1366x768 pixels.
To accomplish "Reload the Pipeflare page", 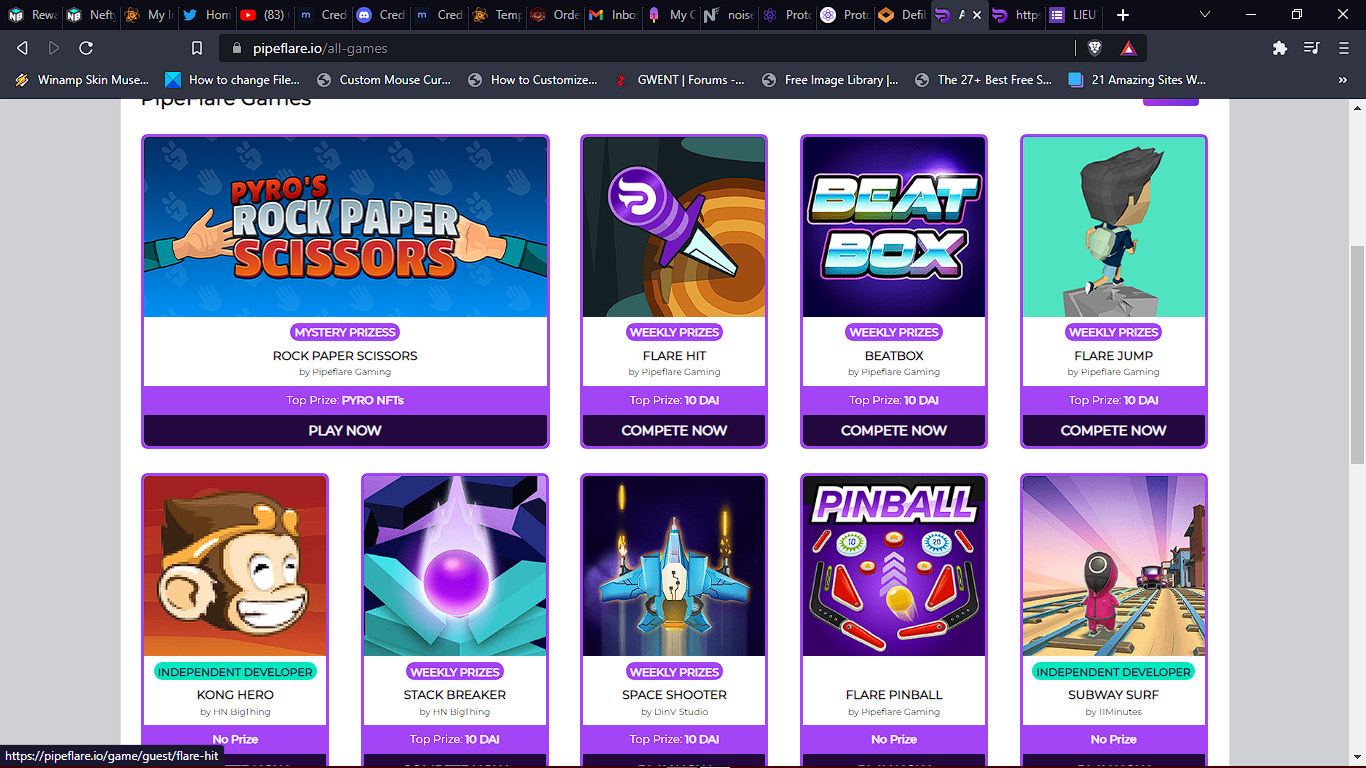I will [86, 48].
